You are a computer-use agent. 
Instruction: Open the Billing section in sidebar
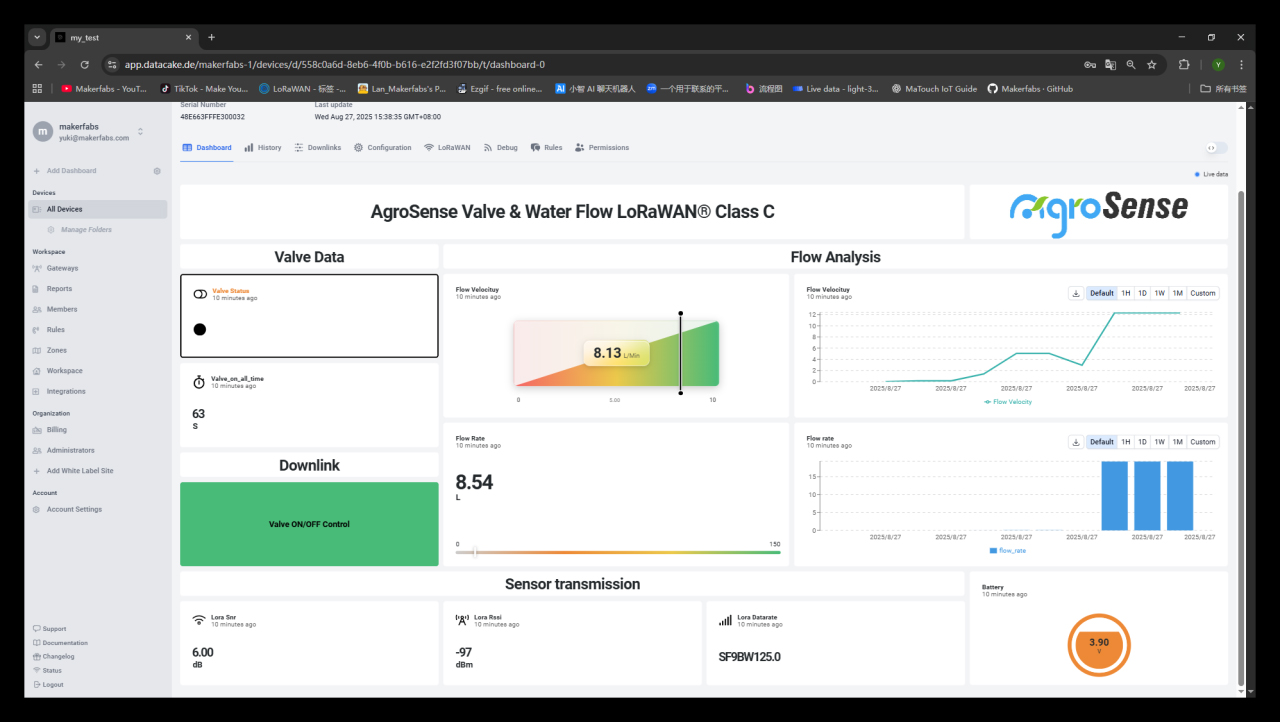[57, 430]
